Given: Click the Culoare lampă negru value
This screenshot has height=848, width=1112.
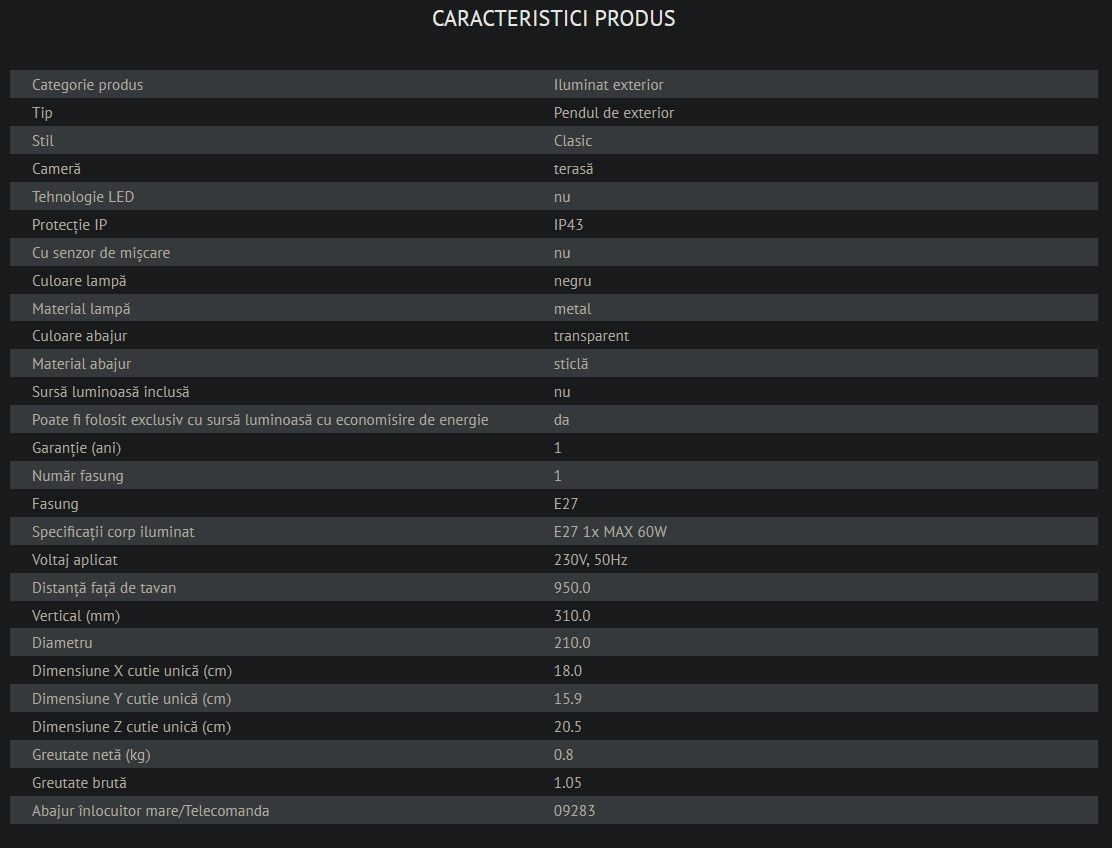Looking at the screenshot, I should click(x=572, y=281).
